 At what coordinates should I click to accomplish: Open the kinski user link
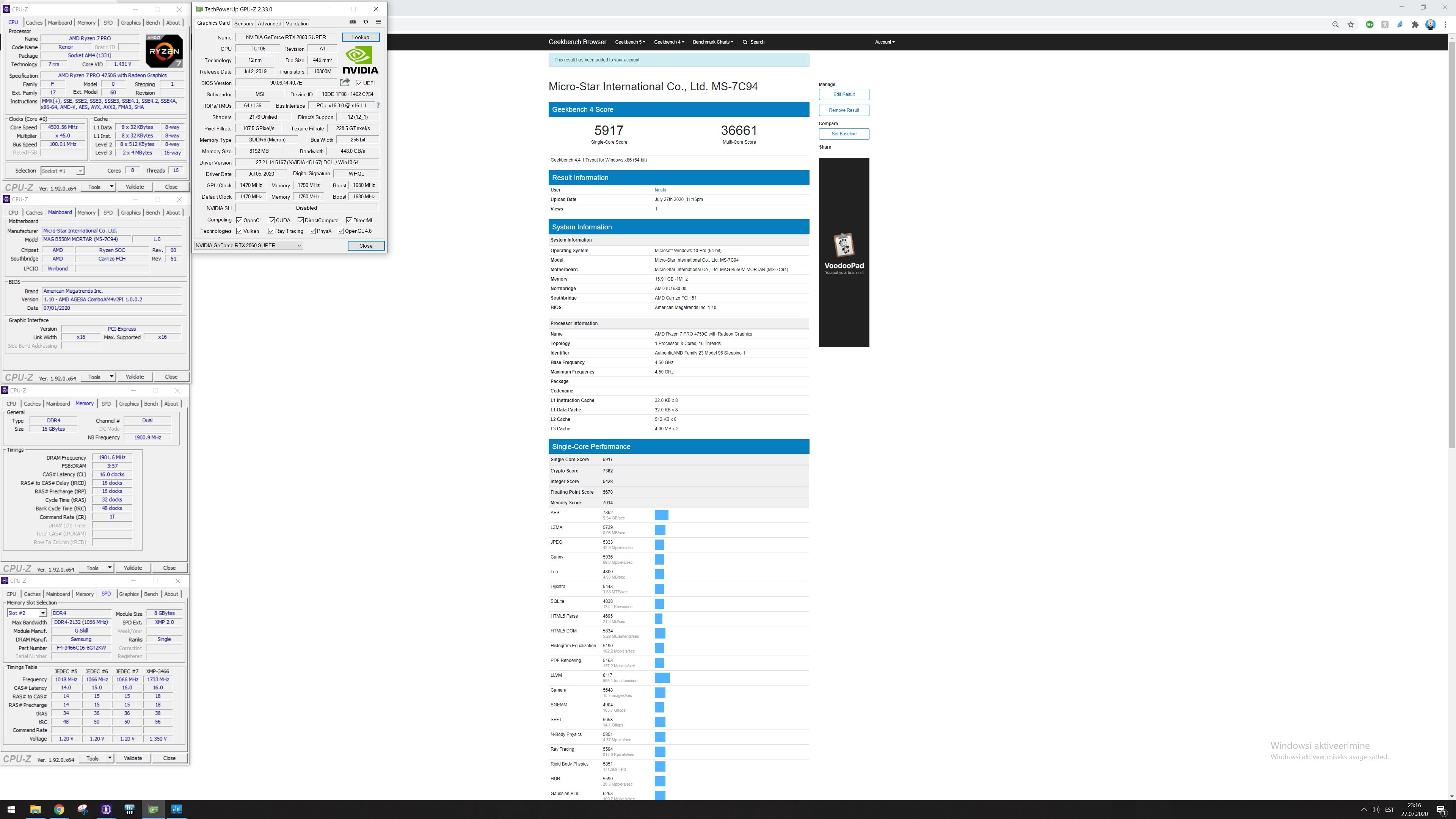(660, 190)
